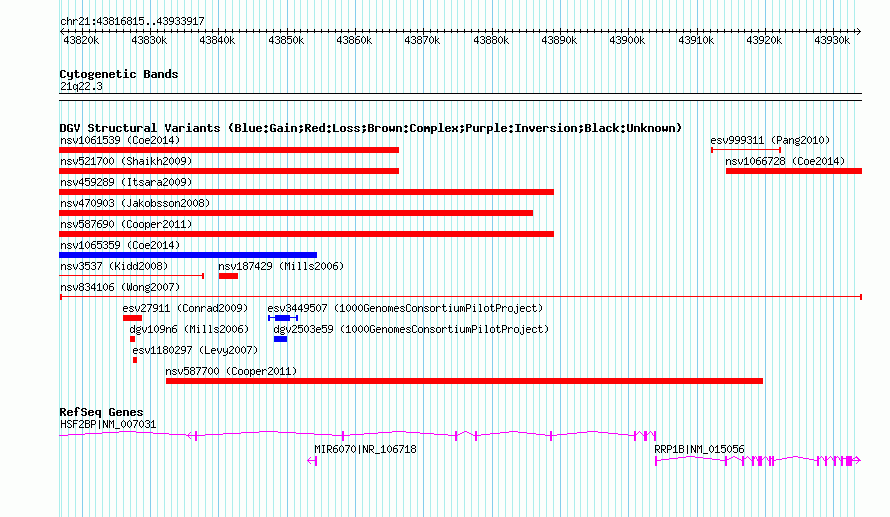Click the 43860k ruler position
Screen dimensions: 890x517
coord(354,40)
